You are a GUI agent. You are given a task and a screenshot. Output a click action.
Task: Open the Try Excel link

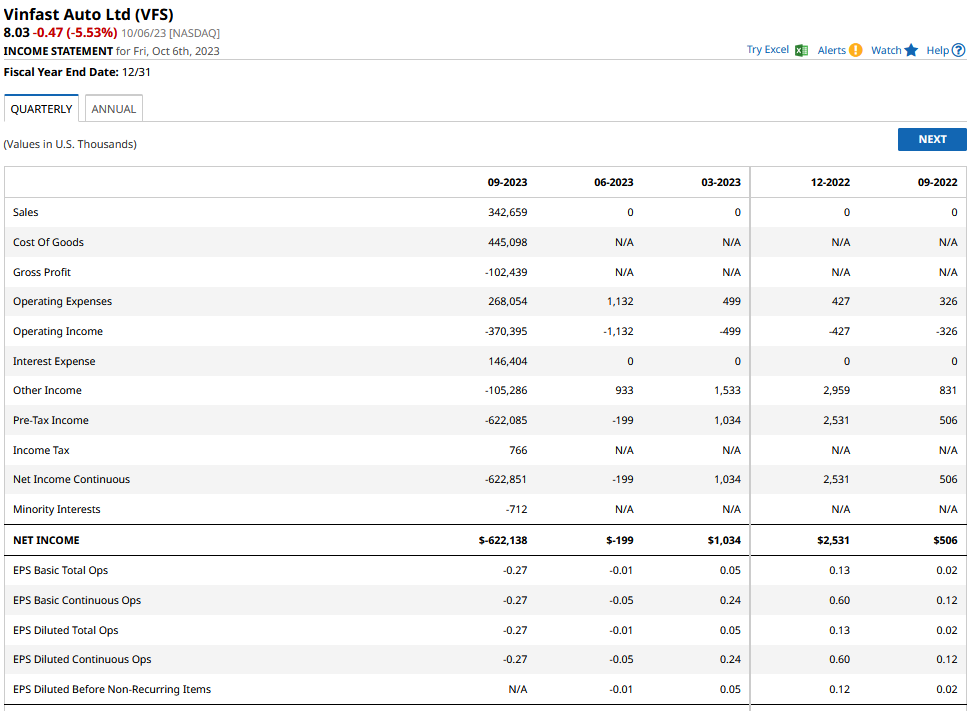coord(767,50)
